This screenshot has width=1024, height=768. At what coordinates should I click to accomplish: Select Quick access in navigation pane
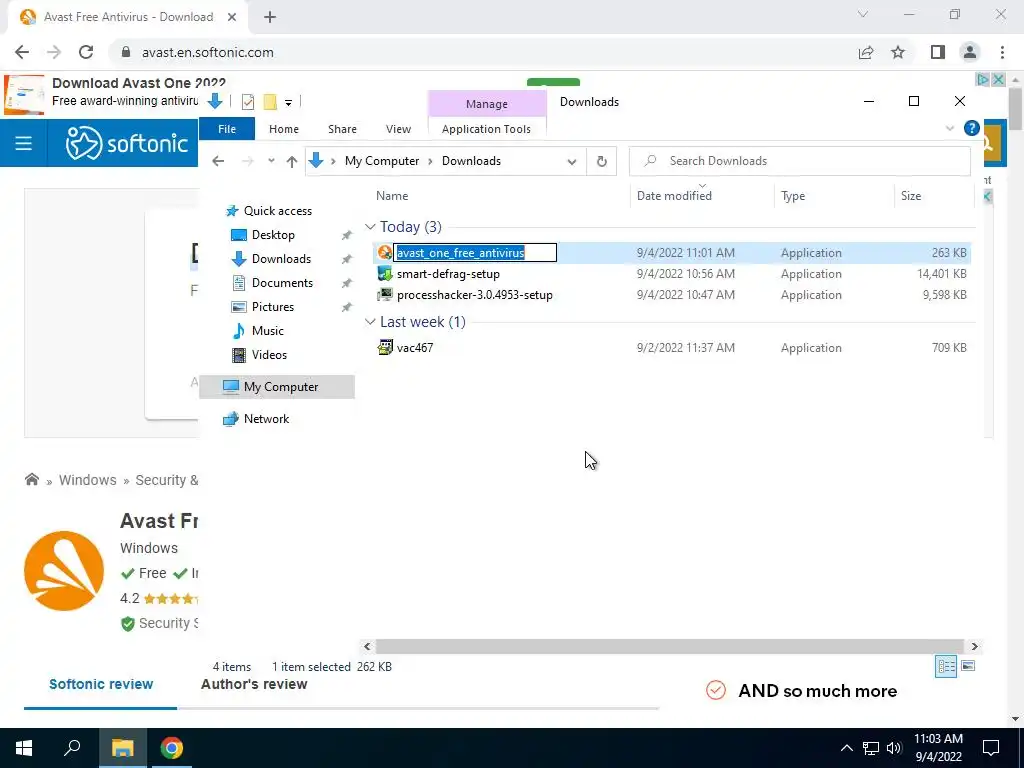278,211
